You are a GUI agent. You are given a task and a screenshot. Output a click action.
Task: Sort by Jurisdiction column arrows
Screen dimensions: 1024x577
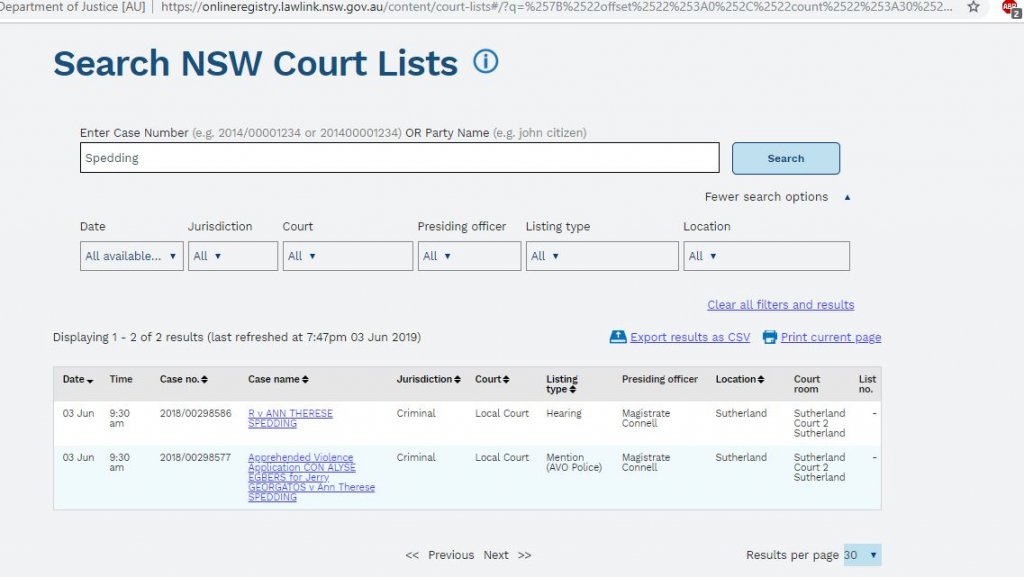[457, 380]
